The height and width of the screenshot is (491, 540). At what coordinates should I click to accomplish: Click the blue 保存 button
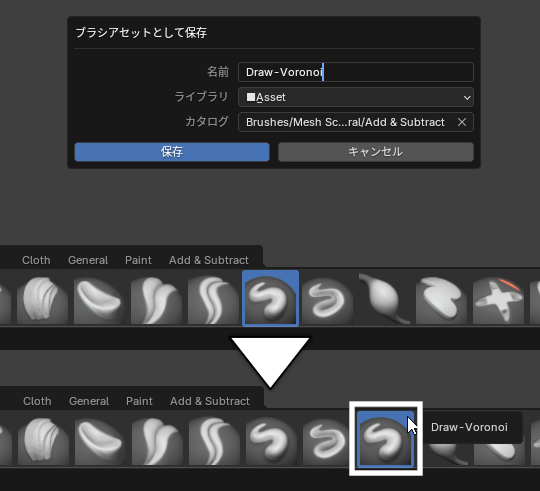[x=172, y=152]
